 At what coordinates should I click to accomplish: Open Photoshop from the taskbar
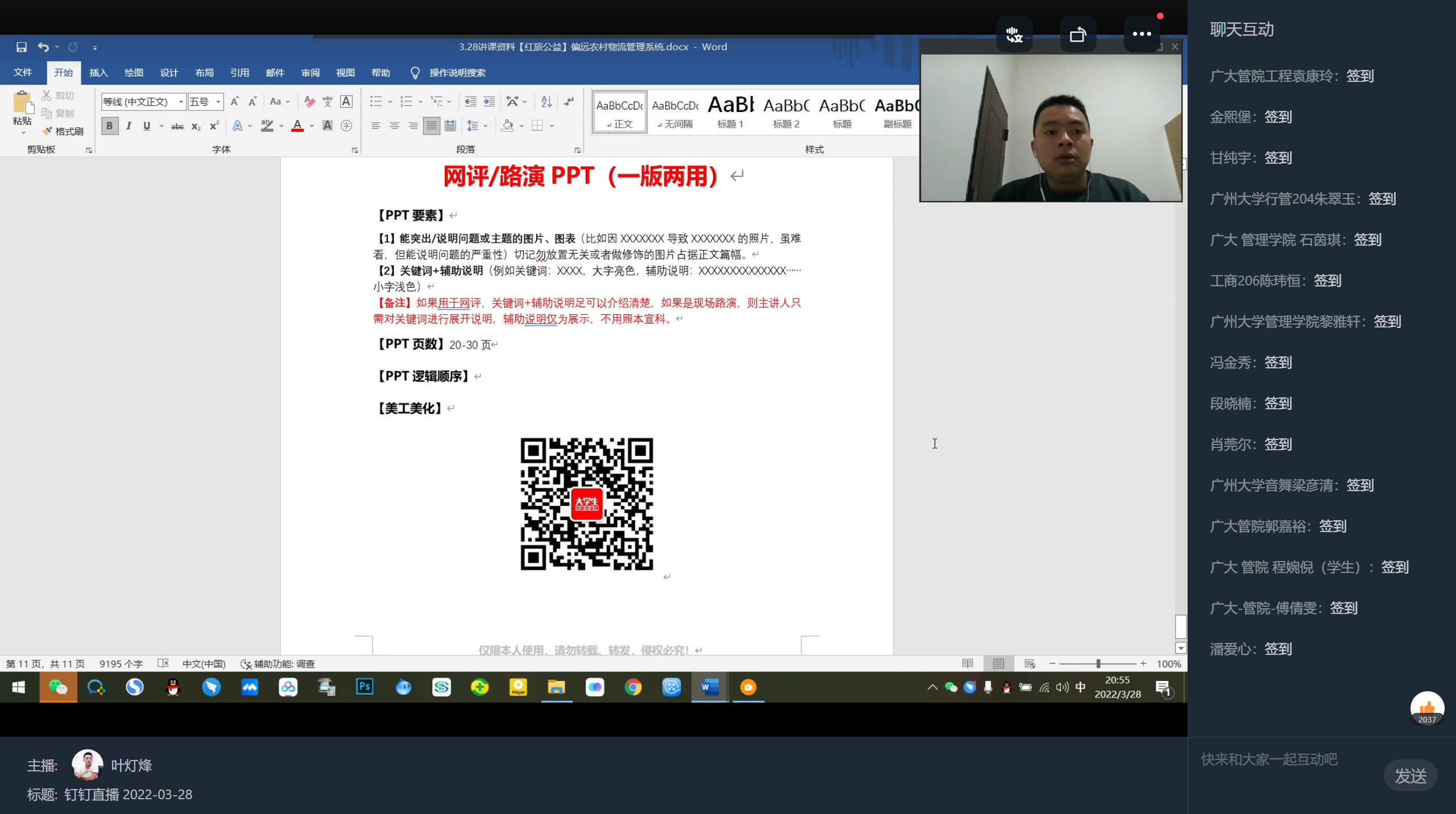[365, 687]
